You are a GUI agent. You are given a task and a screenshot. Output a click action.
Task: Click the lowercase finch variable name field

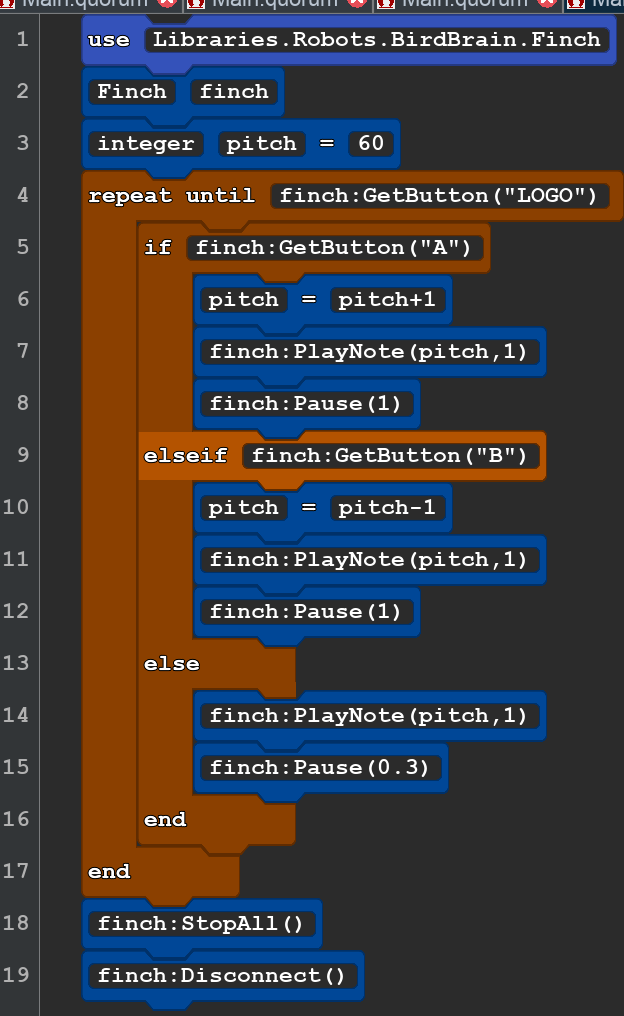pos(234,92)
